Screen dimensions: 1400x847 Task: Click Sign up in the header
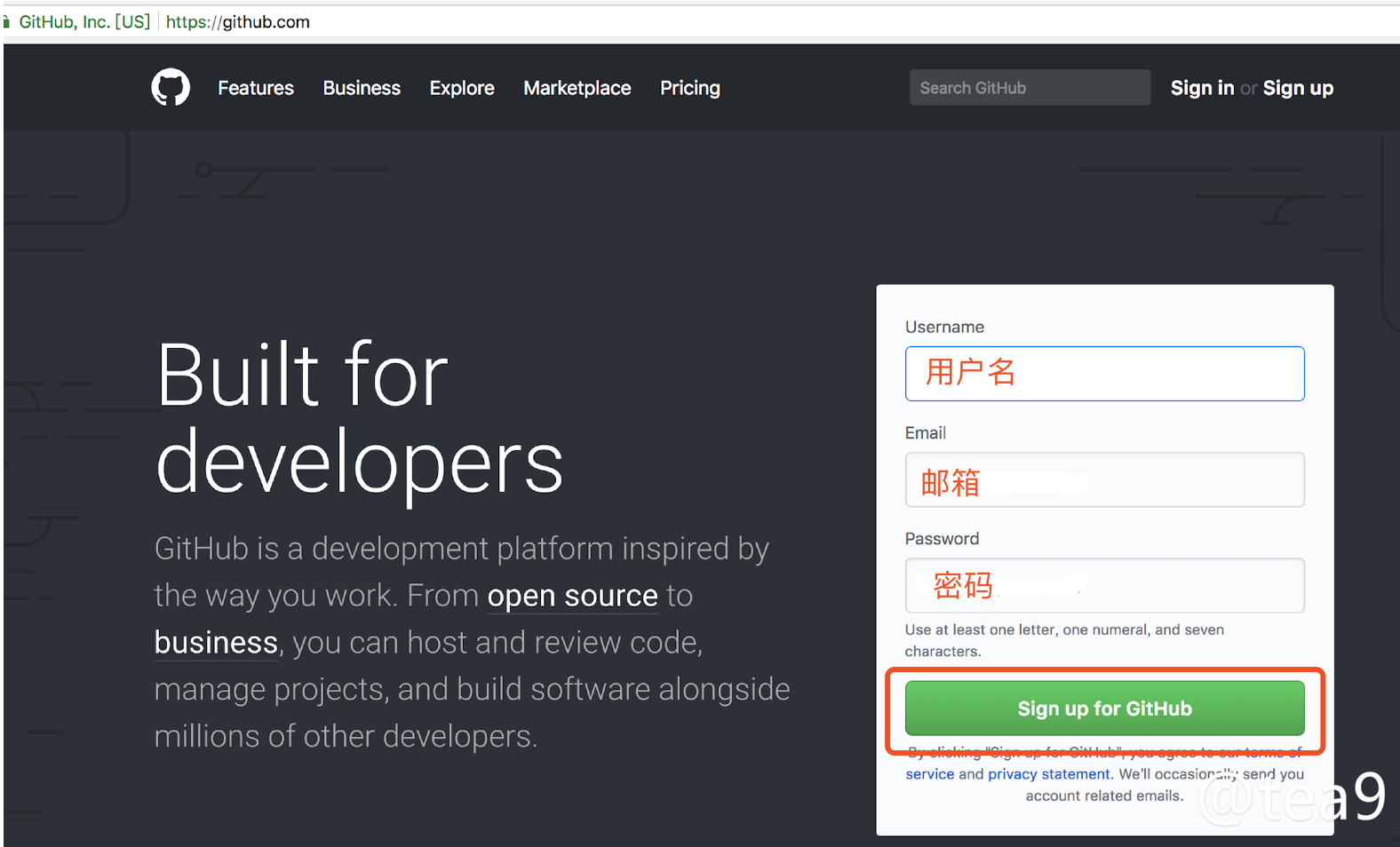[x=1298, y=88]
